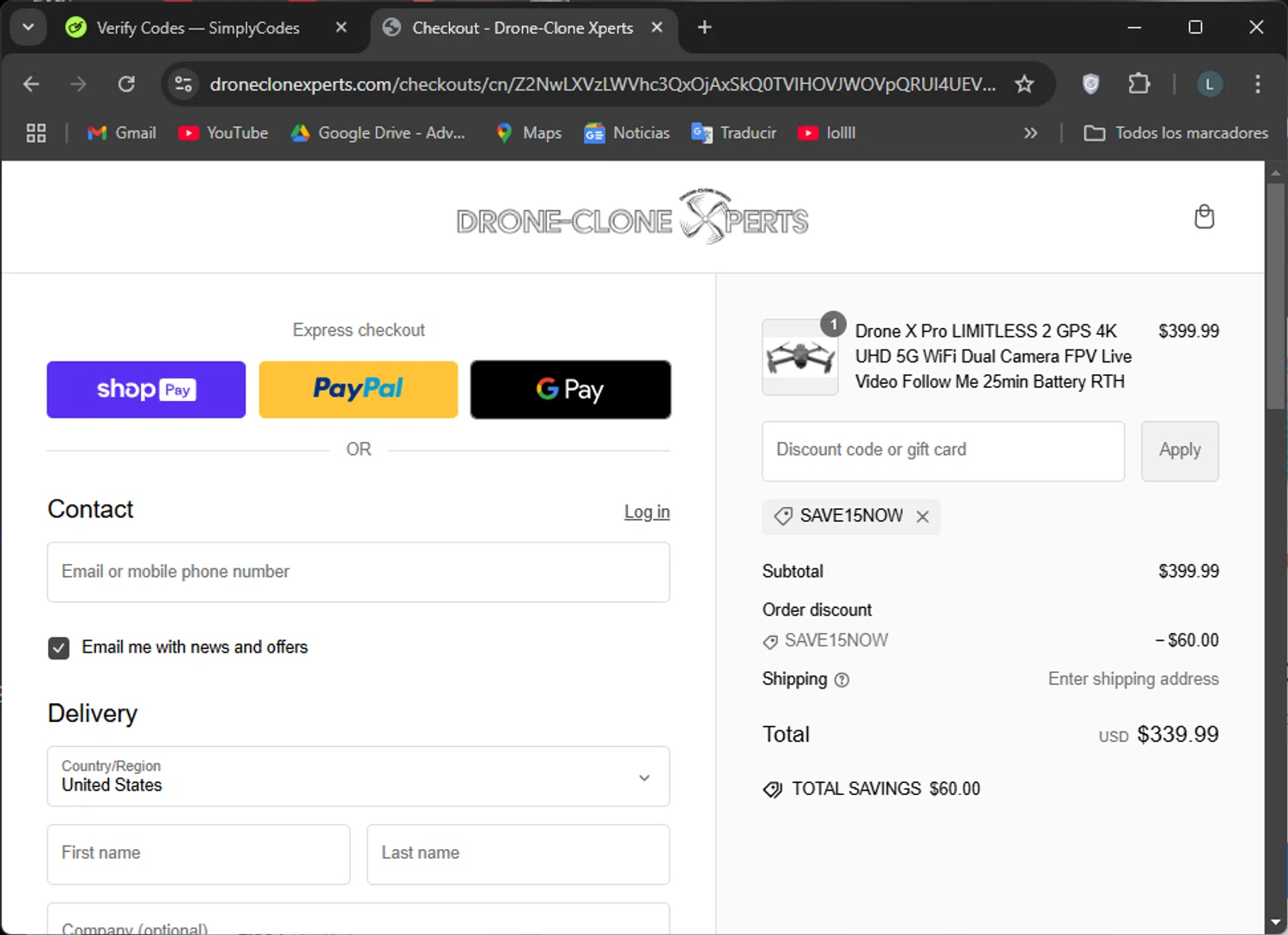Open Traducir bookmark
Screen dimensions: 1288x935
[734, 133]
